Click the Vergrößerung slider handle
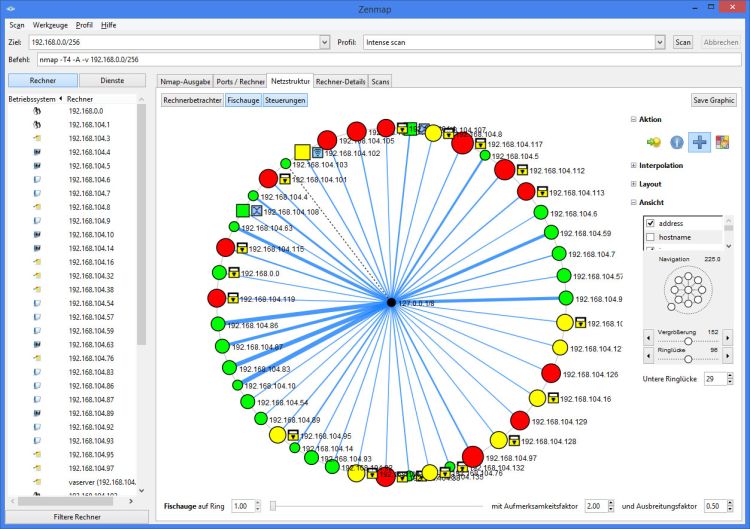750x529 pixels. tap(687, 341)
